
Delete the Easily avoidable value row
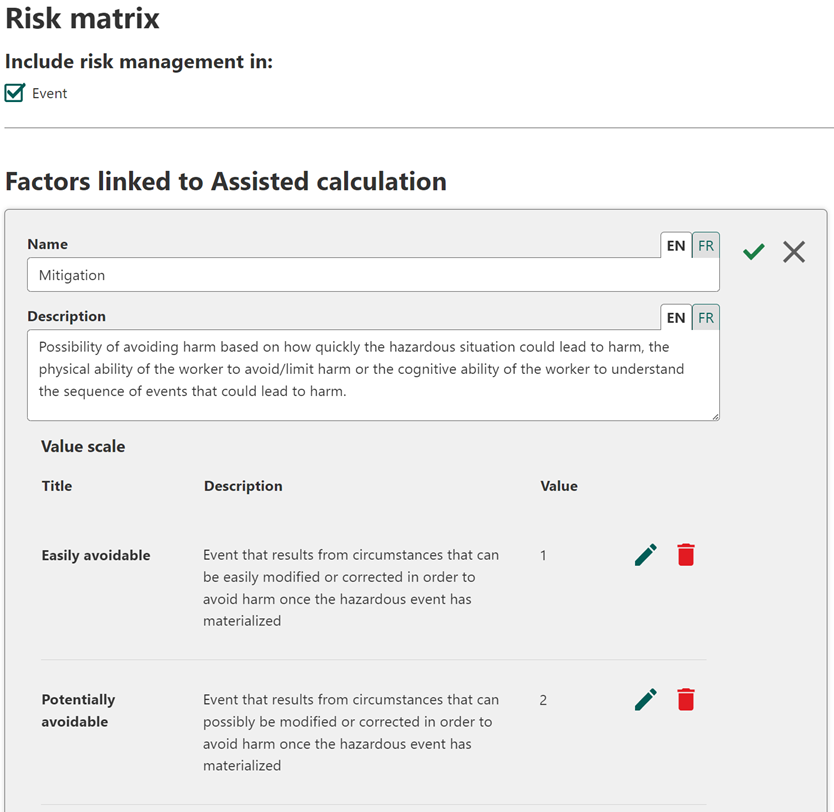[x=685, y=555]
